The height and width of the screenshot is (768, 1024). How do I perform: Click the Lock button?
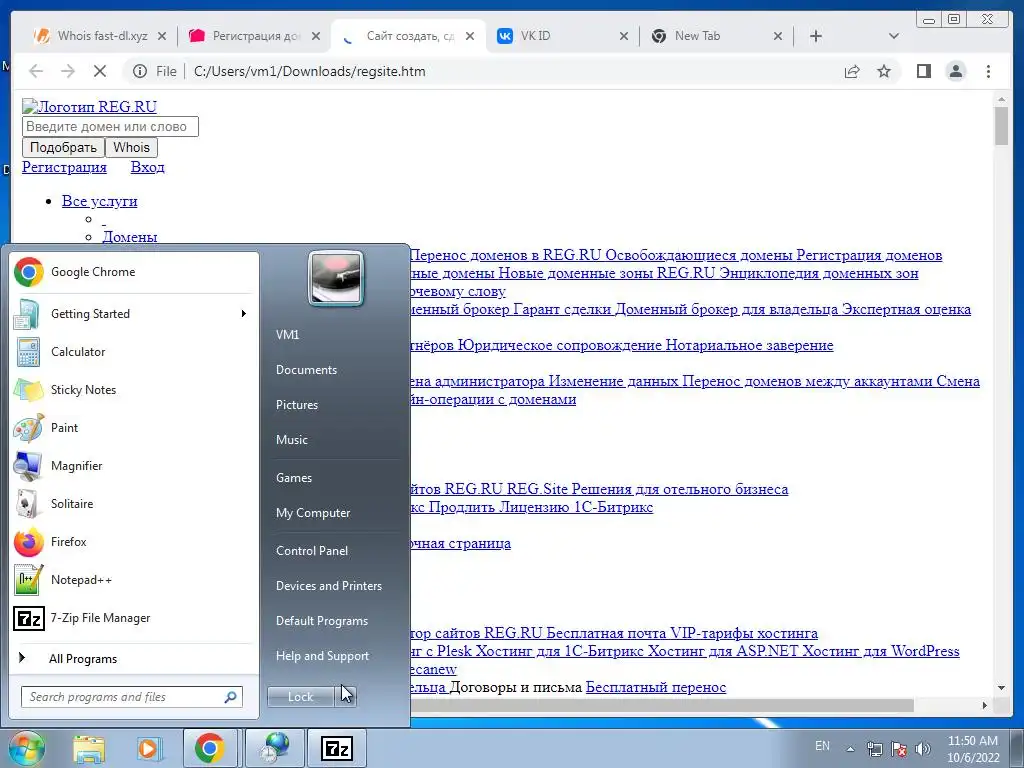[x=301, y=696]
